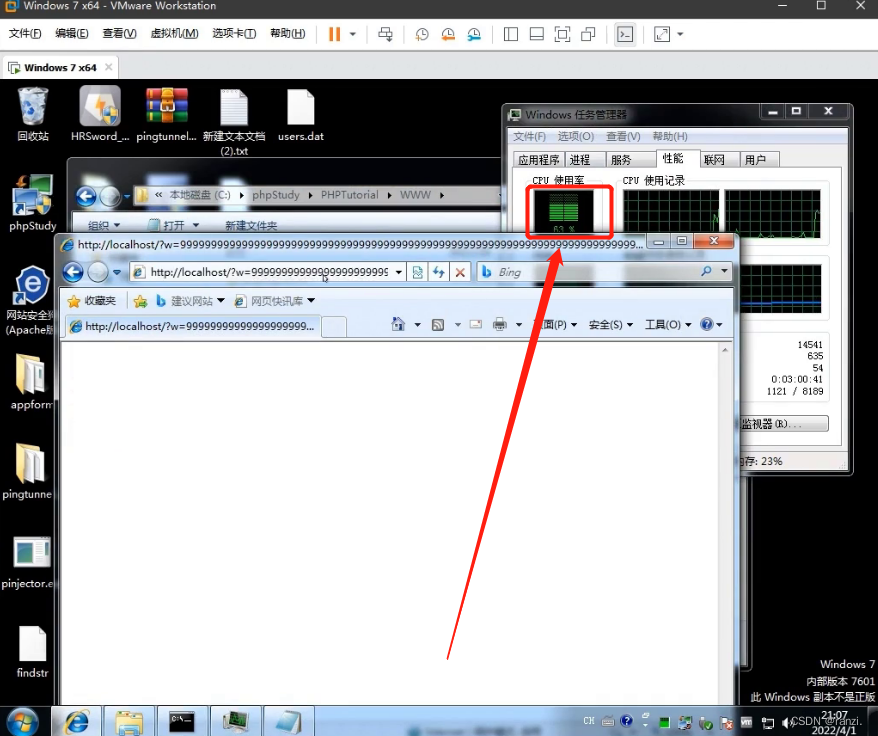Open the 安全(S) menu in IE
878x736 pixels.
tap(611, 325)
